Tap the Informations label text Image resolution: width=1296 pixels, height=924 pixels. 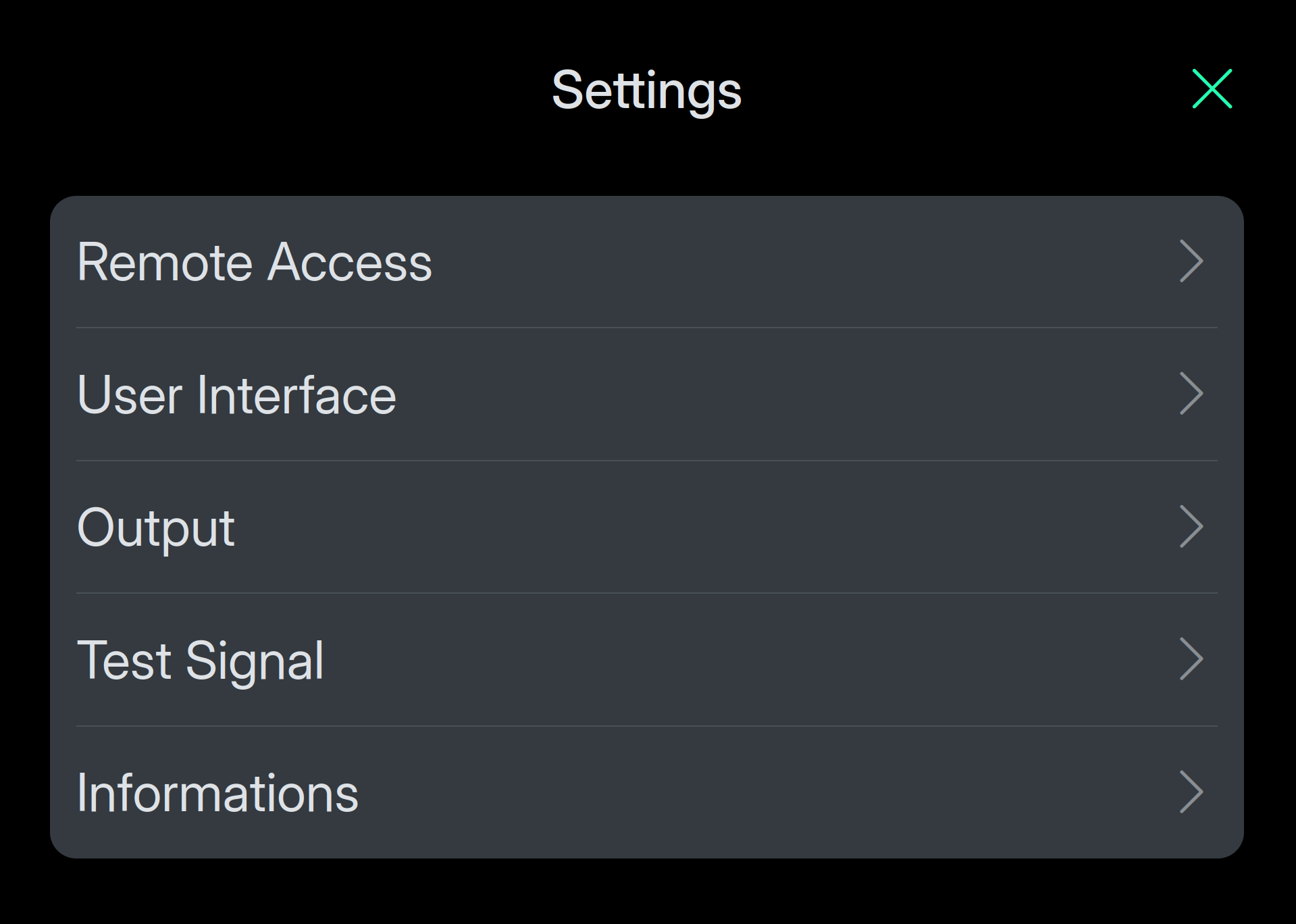(x=217, y=793)
